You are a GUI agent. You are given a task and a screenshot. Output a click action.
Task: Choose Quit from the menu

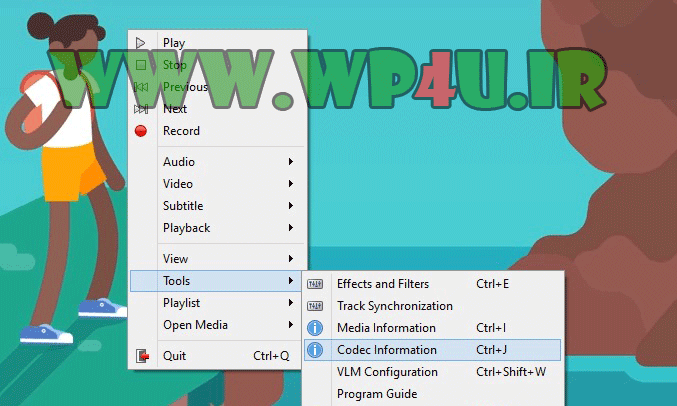click(x=215, y=356)
